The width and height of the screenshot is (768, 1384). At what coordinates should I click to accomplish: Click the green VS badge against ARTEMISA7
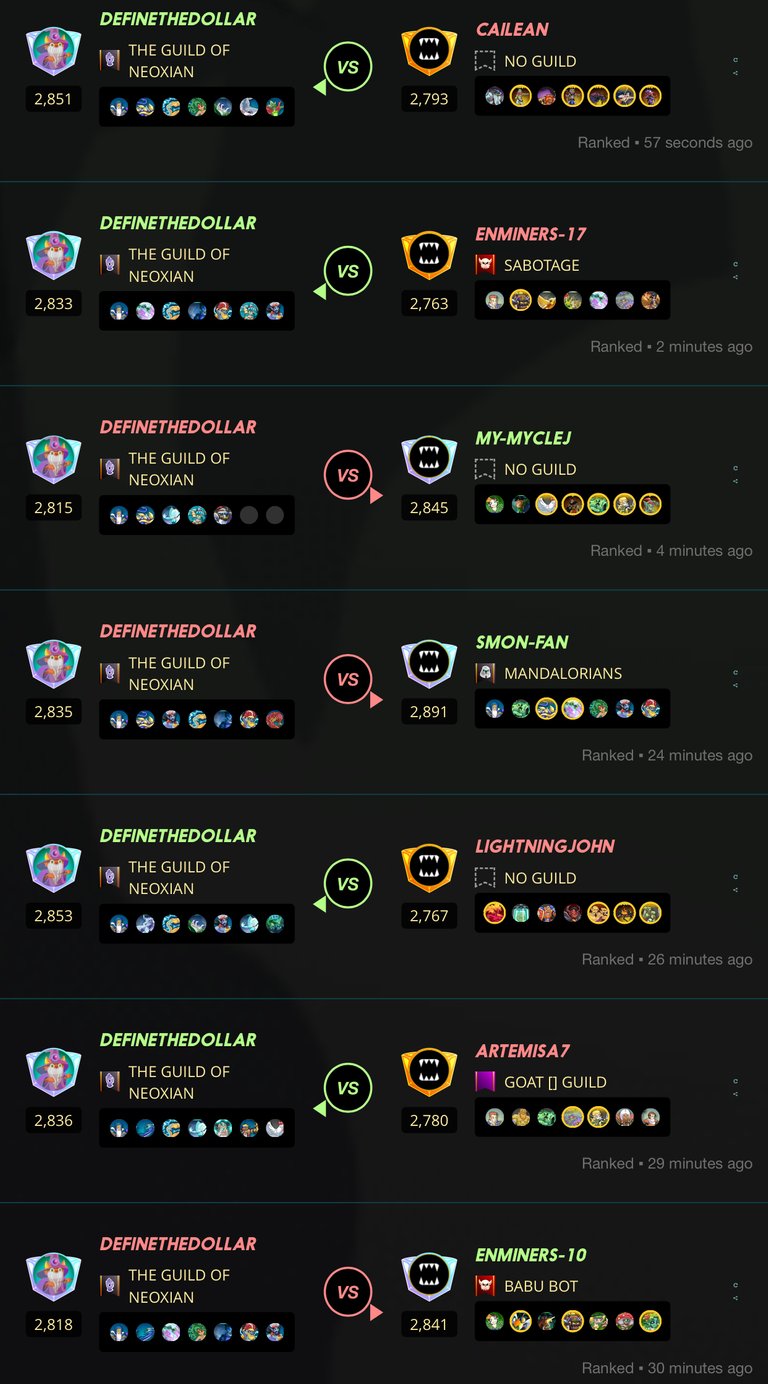347,1089
